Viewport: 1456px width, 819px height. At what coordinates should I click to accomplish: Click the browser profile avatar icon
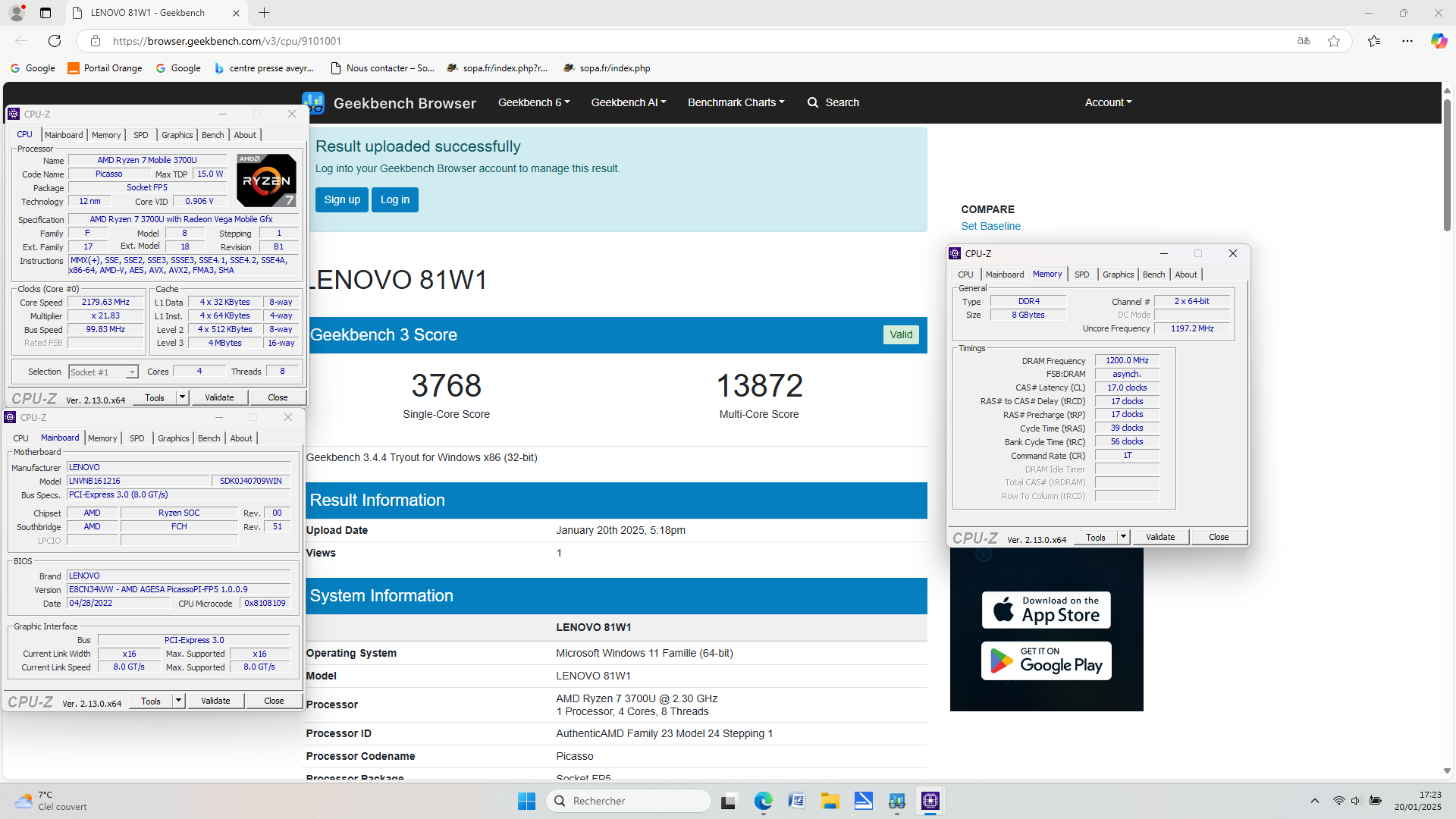coord(17,13)
